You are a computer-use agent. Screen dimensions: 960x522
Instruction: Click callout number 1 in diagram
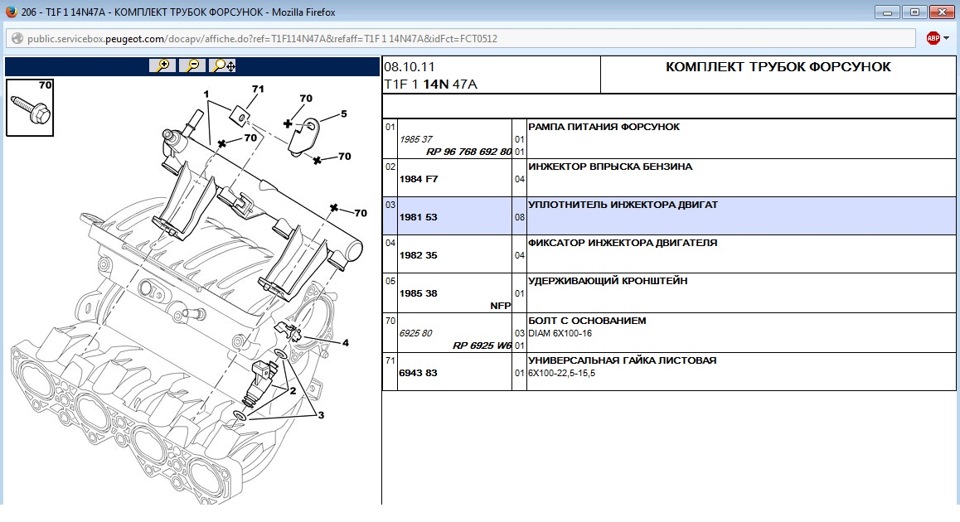pyautogui.click(x=206, y=95)
